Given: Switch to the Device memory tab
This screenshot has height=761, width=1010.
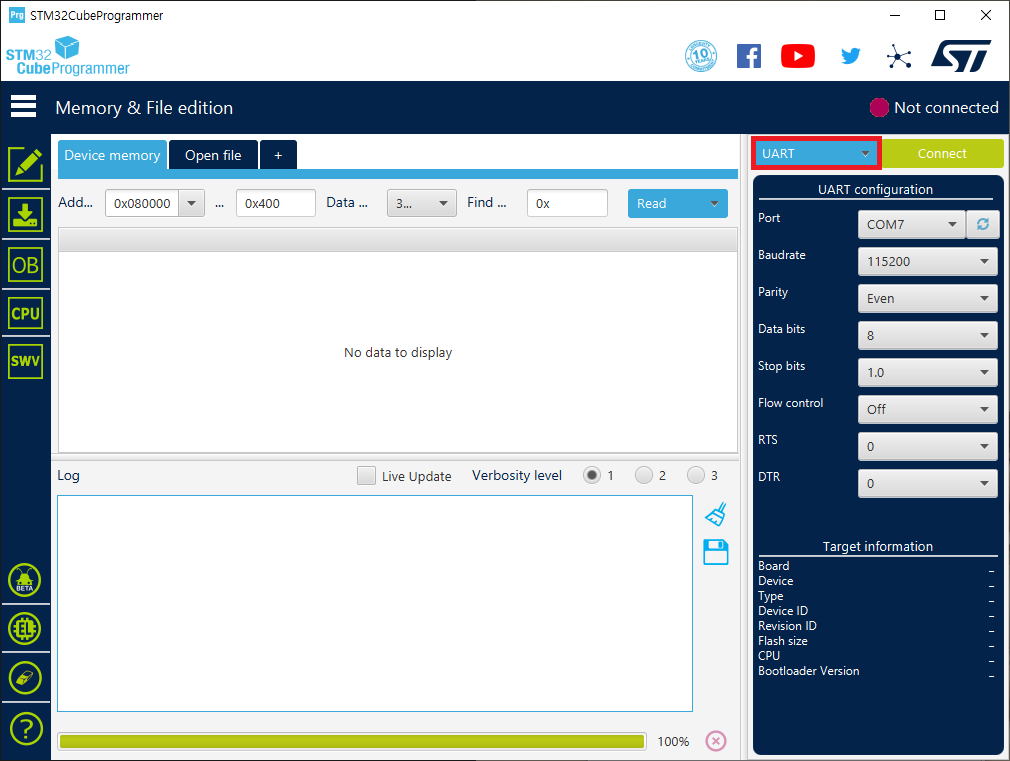Looking at the screenshot, I should (113, 155).
